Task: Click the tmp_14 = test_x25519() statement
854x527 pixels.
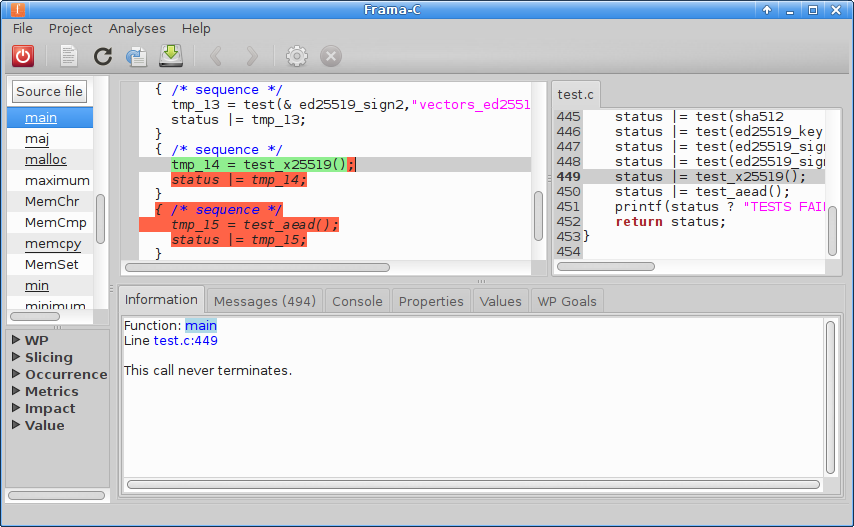Action: [x=264, y=164]
